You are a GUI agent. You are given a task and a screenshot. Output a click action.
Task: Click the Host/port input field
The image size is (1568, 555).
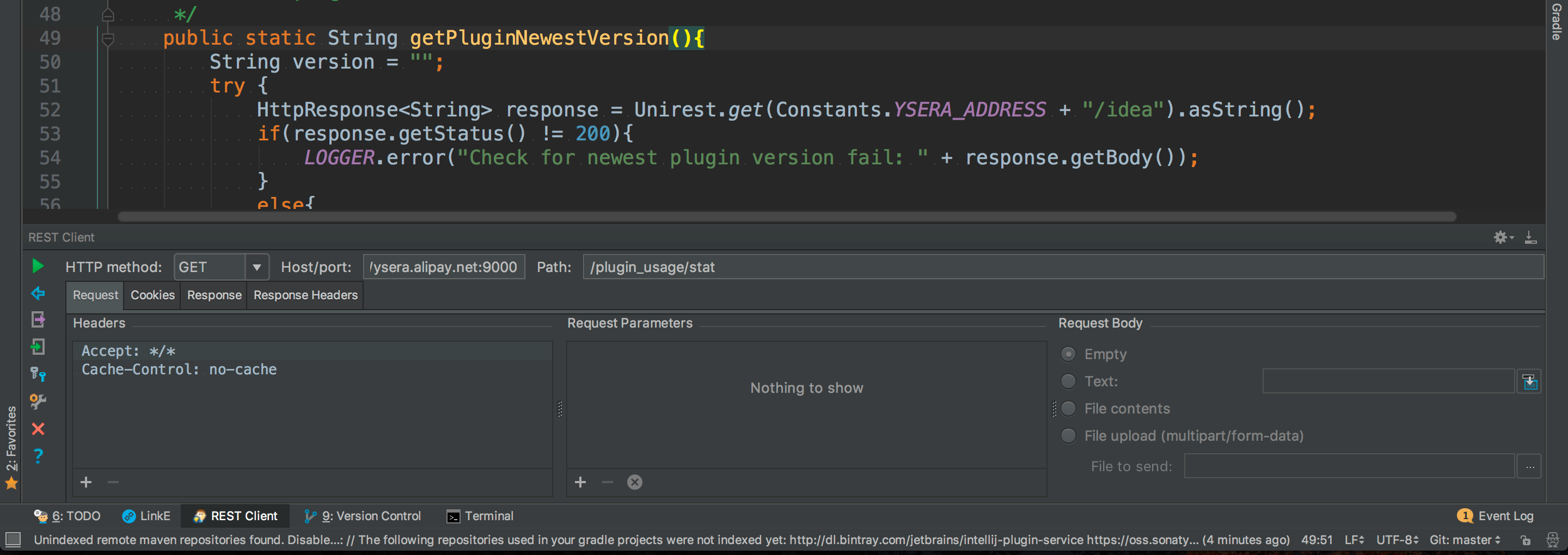coord(444,267)
